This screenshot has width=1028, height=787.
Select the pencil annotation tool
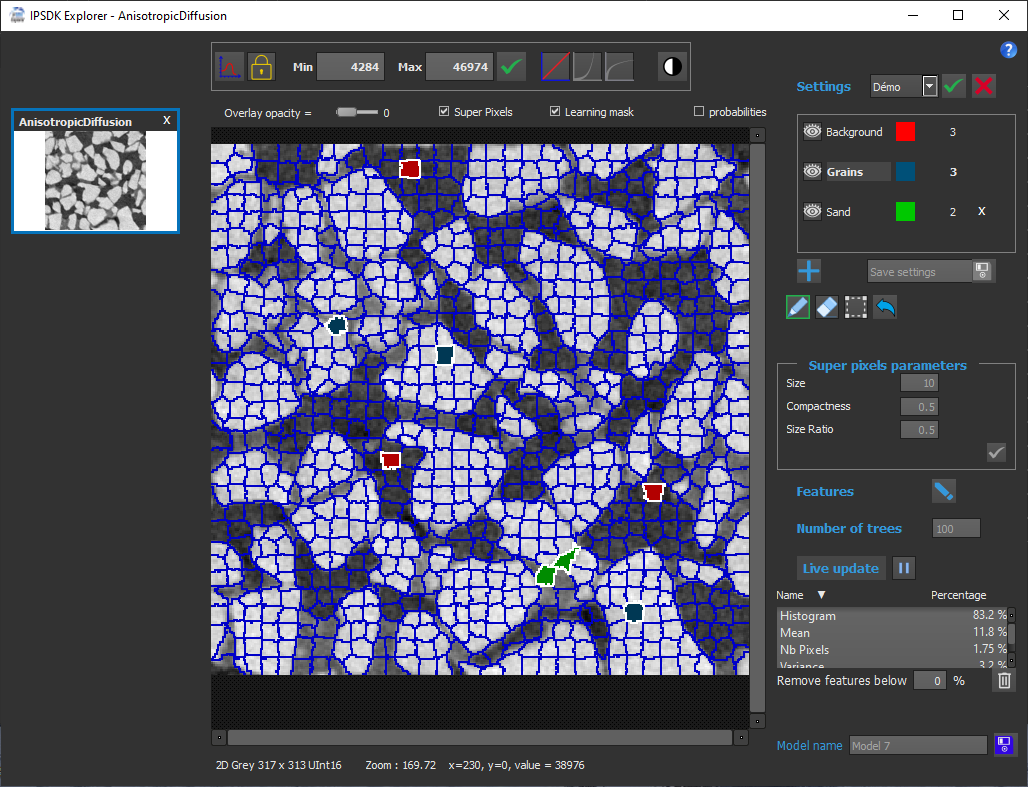797,306
